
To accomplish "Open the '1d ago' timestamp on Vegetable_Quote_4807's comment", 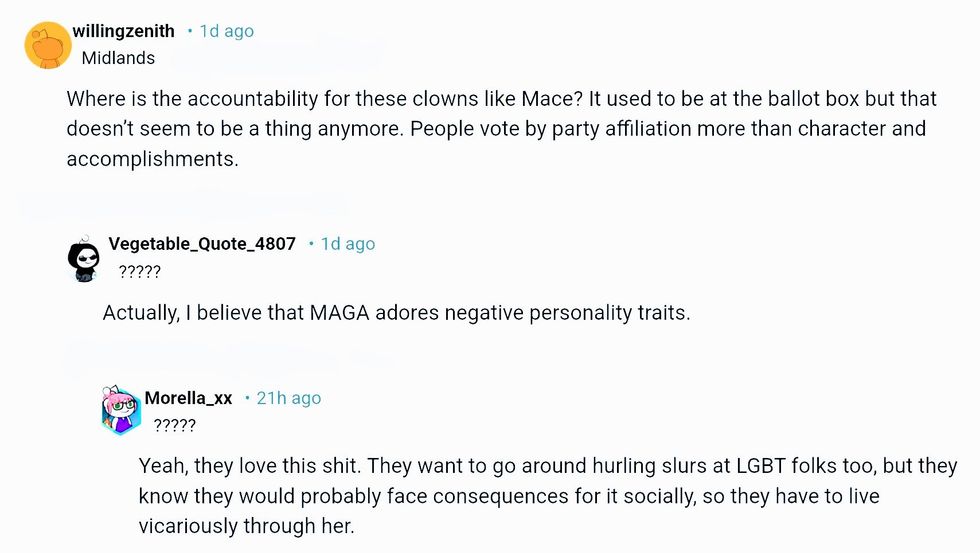I will (347, 244).
